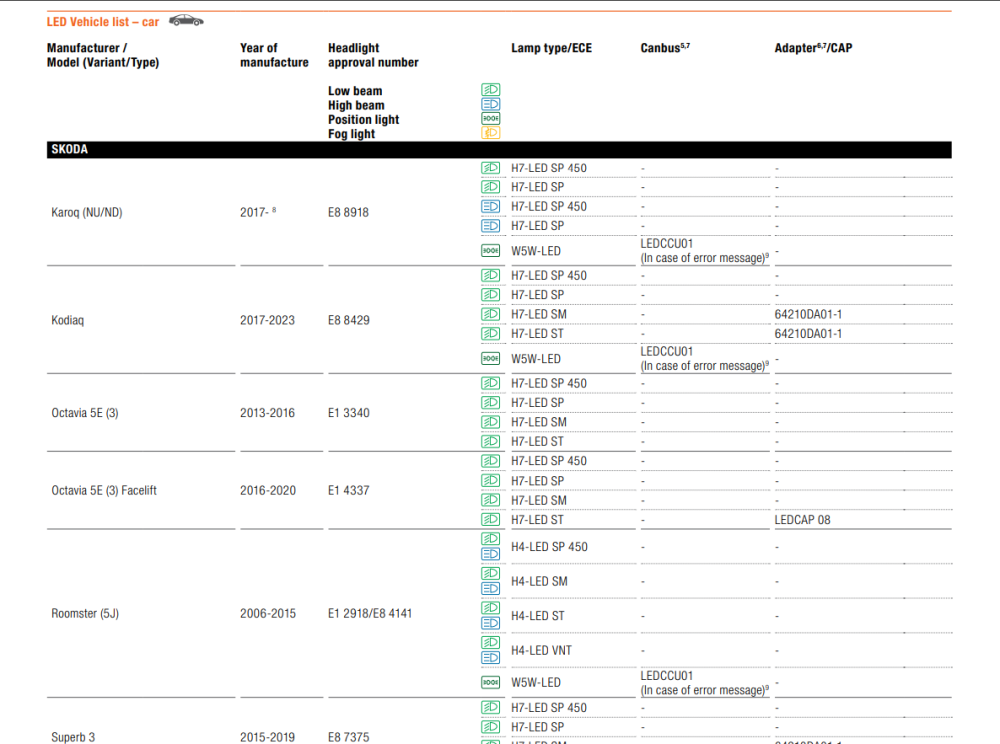Click approval number E8 8429
The height and width of the screenshot is (744, 1000).
click(349, 320)
